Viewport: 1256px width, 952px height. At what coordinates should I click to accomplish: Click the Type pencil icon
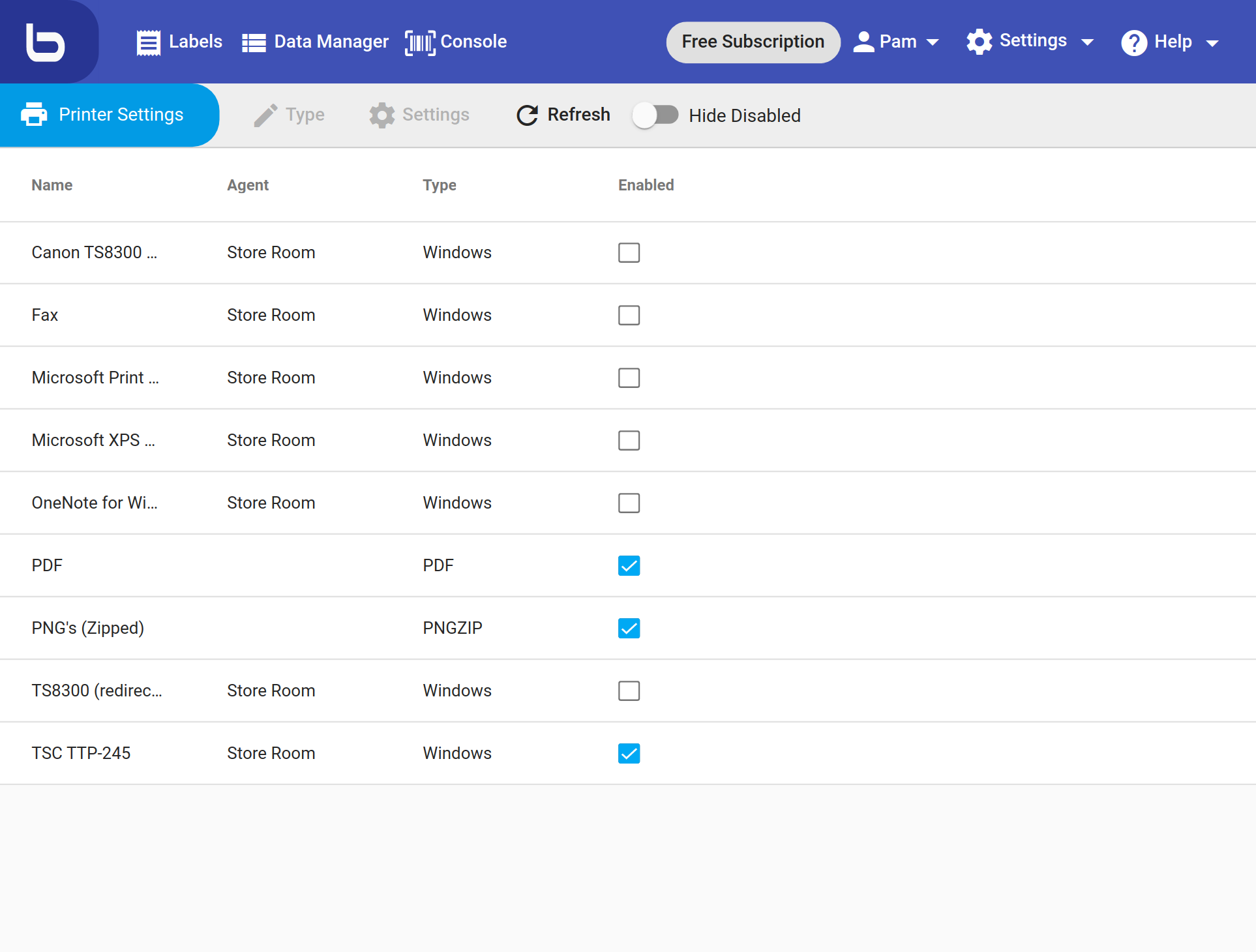pos(265,115)
